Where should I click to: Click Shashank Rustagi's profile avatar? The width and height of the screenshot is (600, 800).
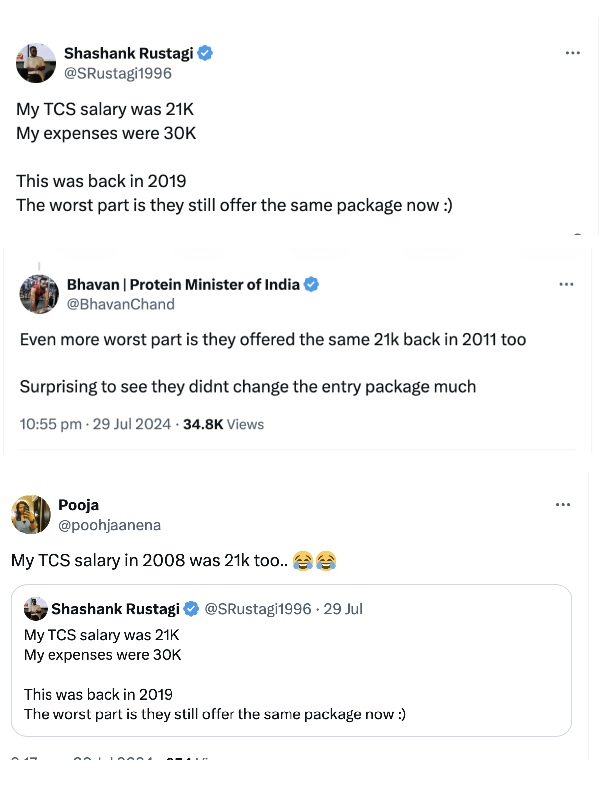[35, 63]
